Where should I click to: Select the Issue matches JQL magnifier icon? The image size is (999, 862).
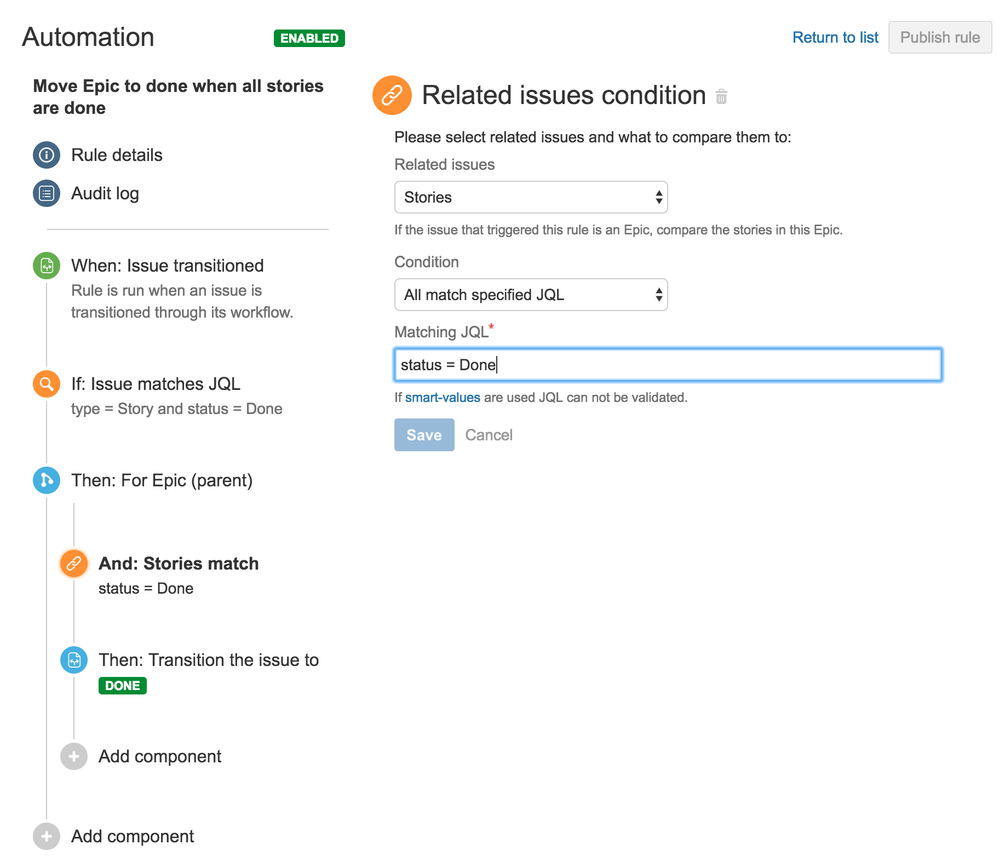click(45, 383)
